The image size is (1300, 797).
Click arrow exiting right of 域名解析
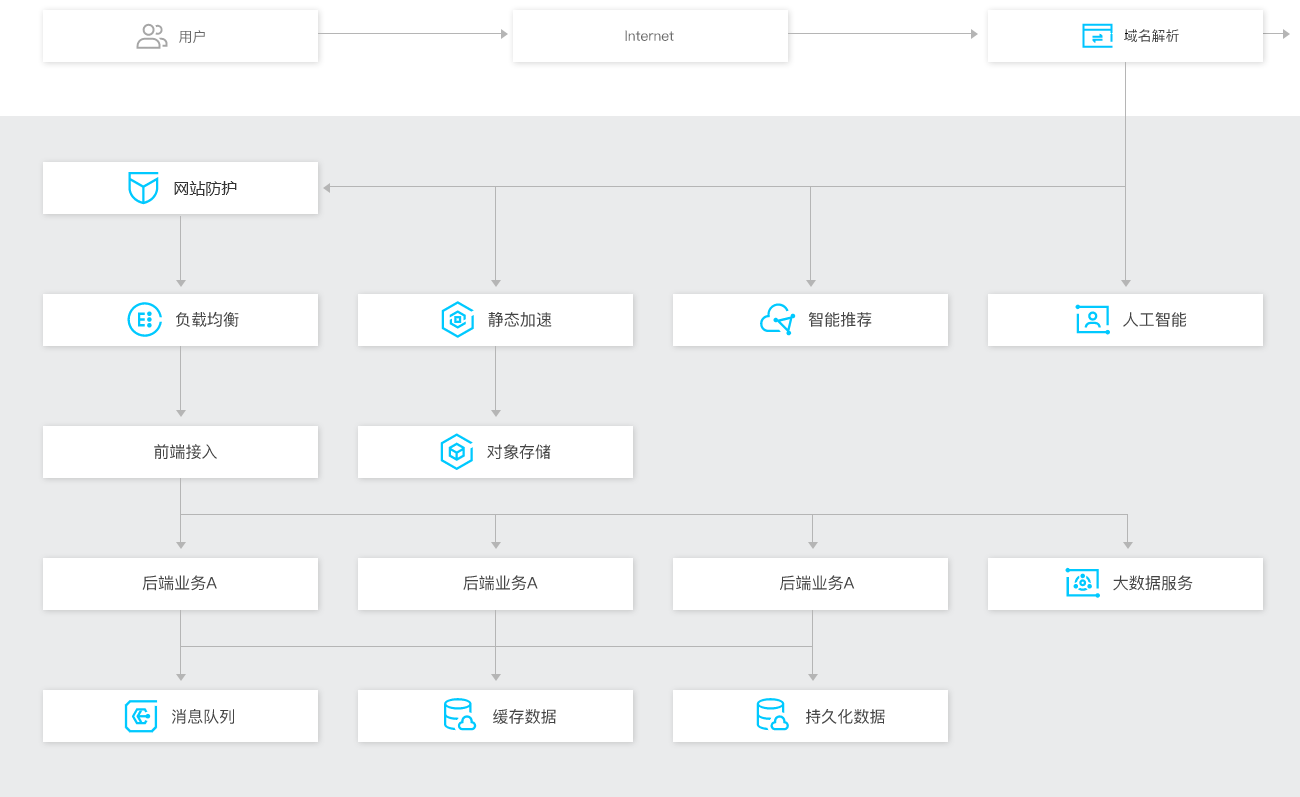tap(1282, 34)
